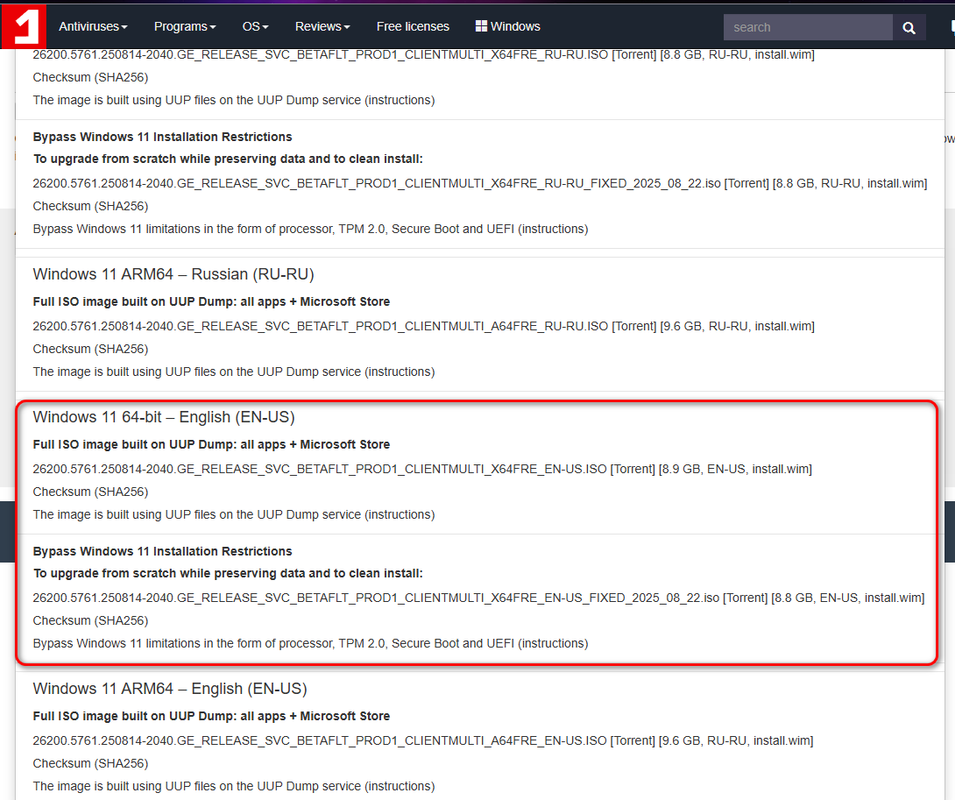Click Windows 11 64-bit – English (EN-US) heading
The height and width of the screenshot is (800, 955).
point(164,417)
